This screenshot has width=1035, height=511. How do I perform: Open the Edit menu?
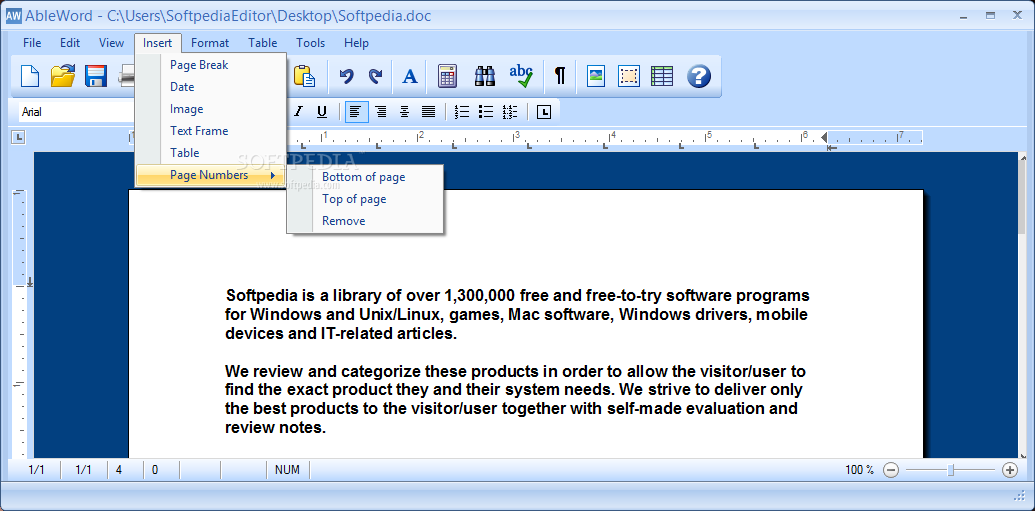coord(70,43)
